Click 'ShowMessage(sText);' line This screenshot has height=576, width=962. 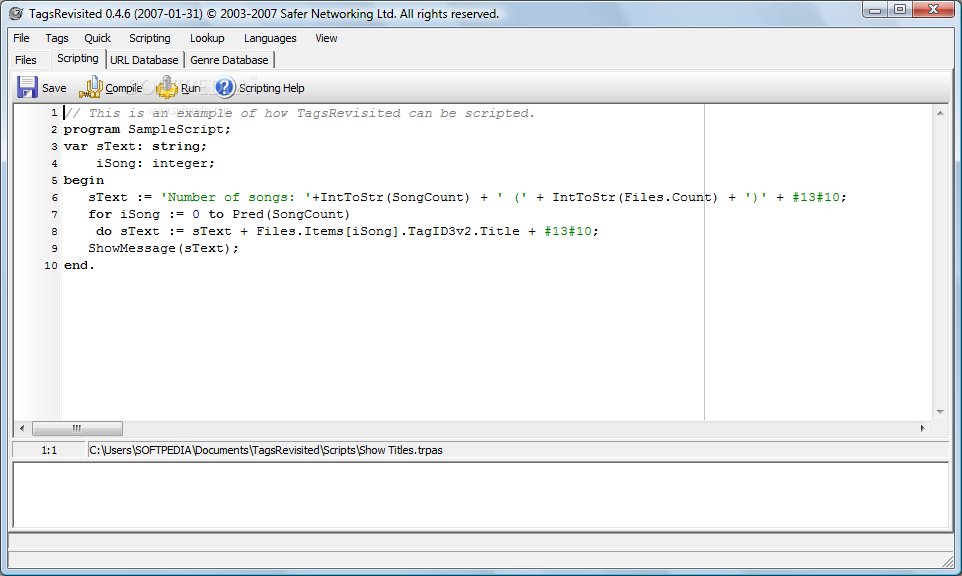coord(163,248)
